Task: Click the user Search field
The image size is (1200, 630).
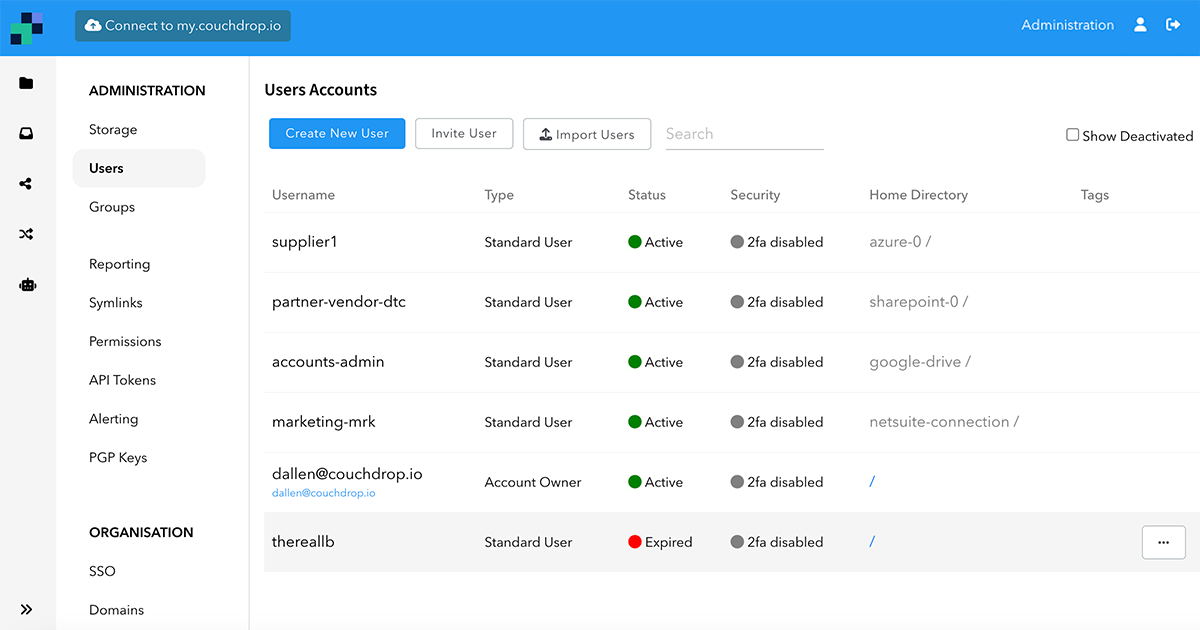Action: pyautogui.click(x=744, y=133)
